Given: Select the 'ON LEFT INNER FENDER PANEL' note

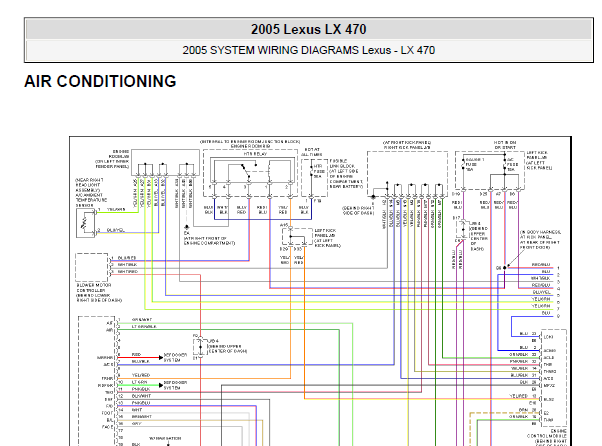Looking at the screenshot, I should [x=112, y=164].
